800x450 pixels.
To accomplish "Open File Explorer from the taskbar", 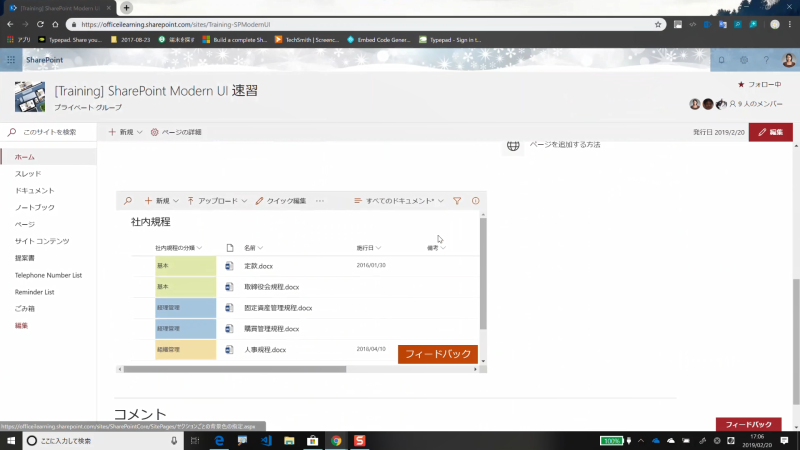I will pyautogui.click(x=289, y=441).
